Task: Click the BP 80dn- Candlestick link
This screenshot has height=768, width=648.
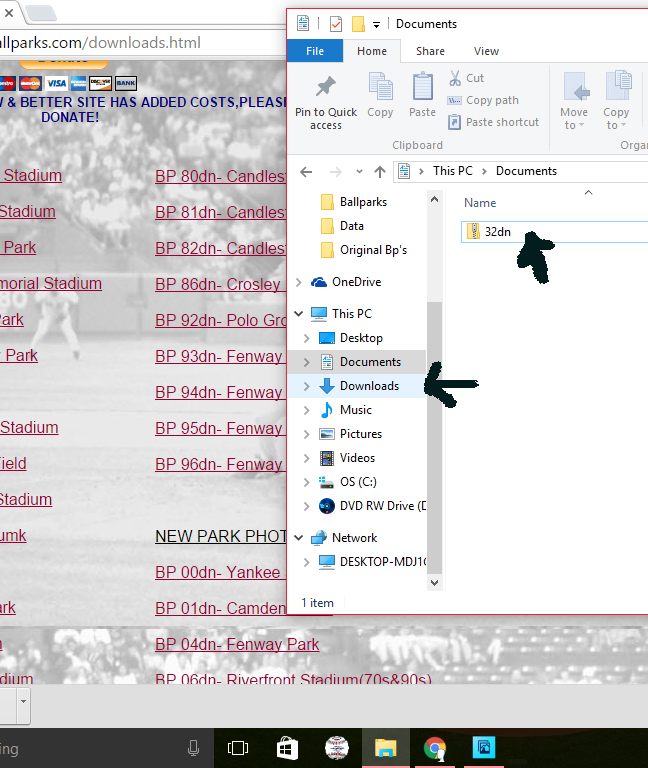Action: (220, 176)
